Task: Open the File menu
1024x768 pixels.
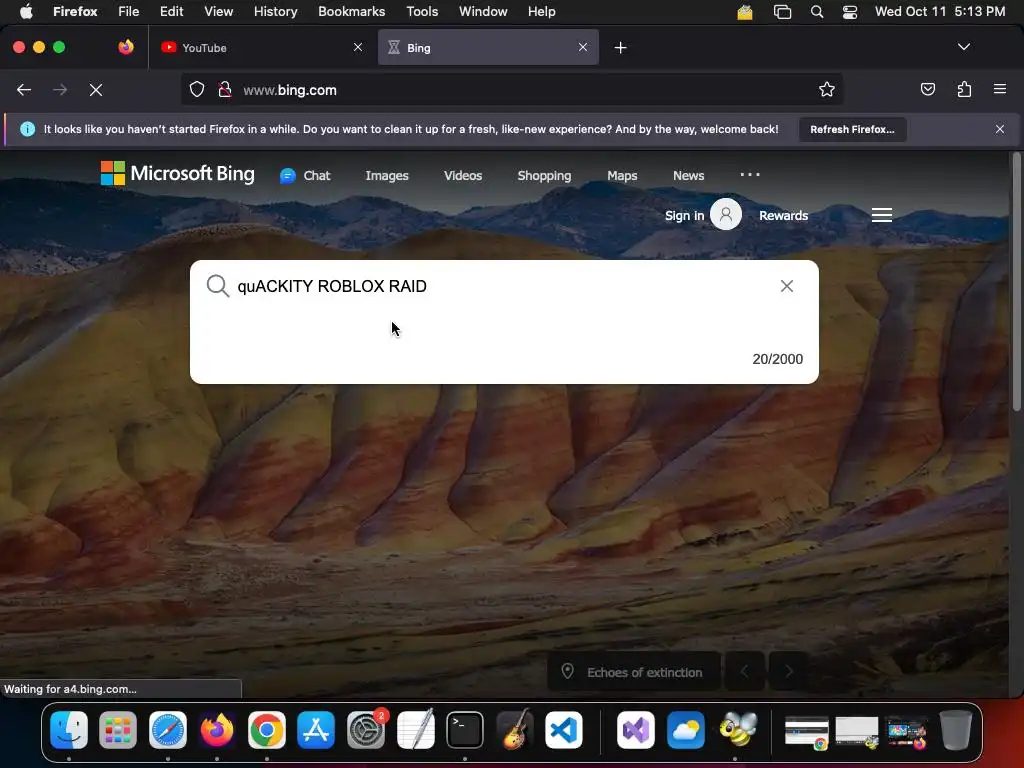Action: (x=129, y=11)
